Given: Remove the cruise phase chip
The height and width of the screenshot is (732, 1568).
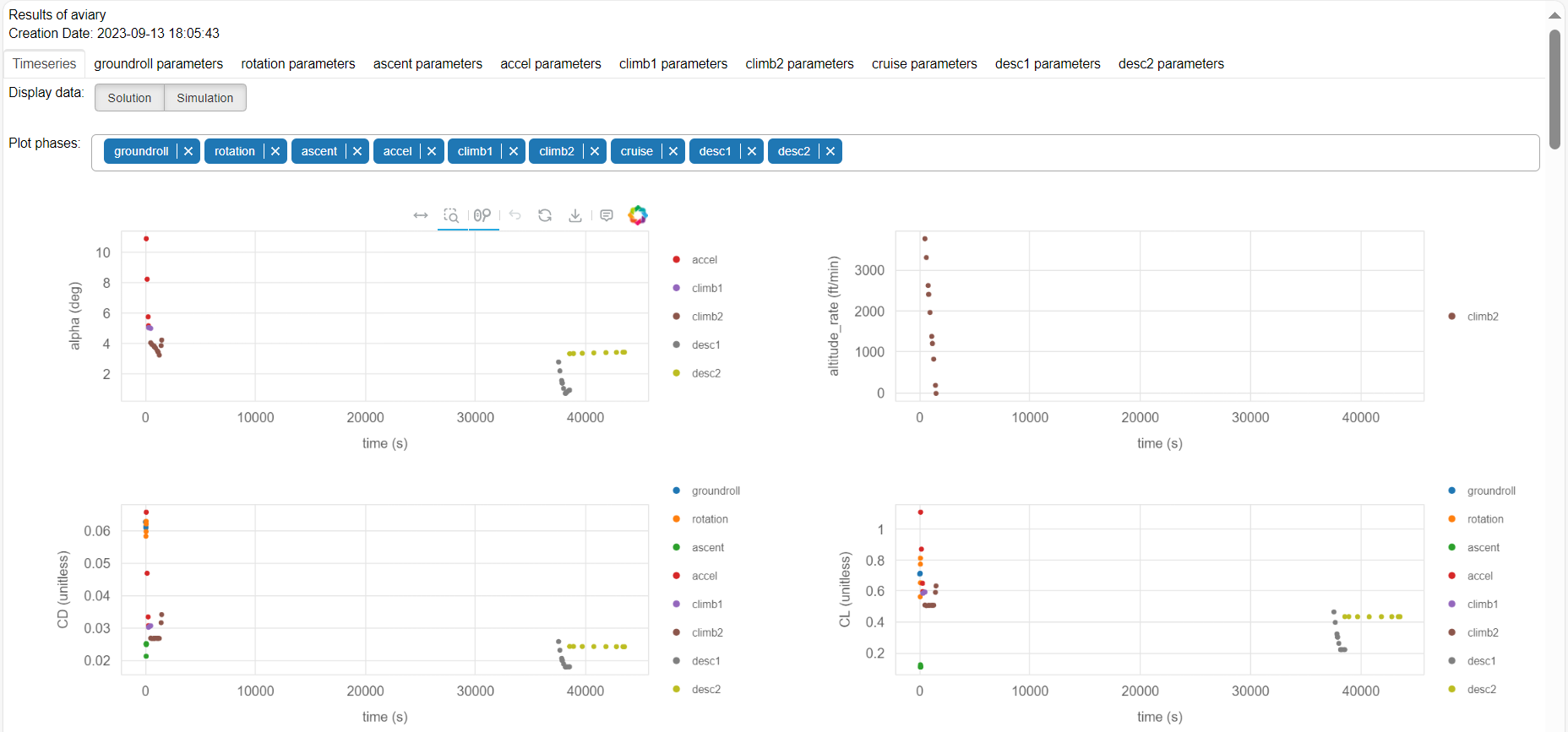Looking at the screenshot, I should click(x=673, y=151).
